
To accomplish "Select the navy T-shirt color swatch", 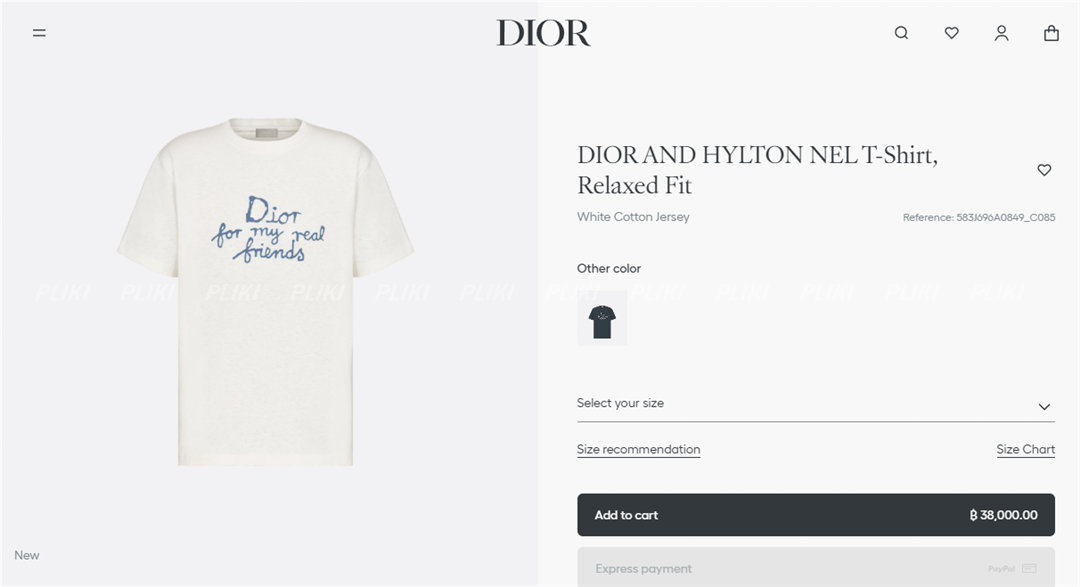I will [x=602, y=318].
